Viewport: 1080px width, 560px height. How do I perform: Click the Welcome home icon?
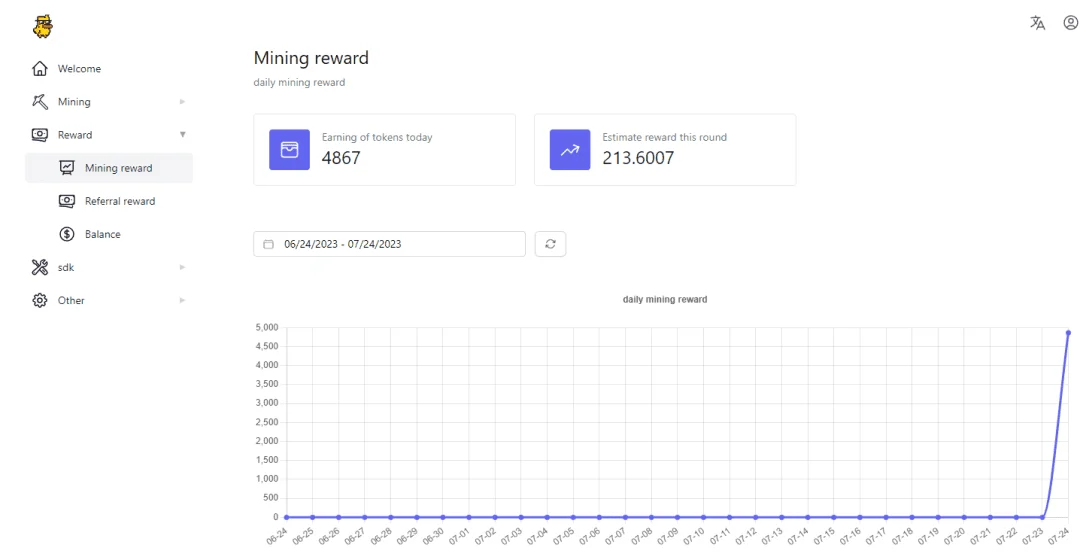point(40,68)
